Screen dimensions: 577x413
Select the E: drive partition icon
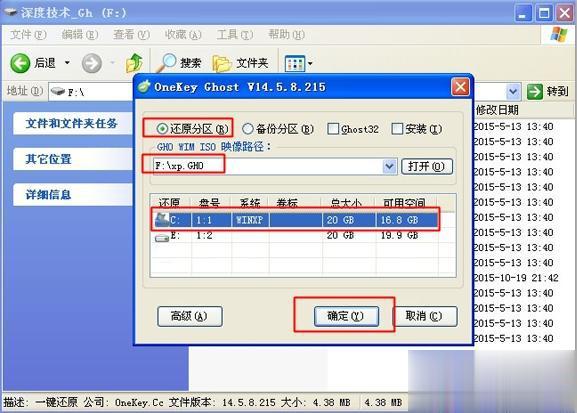click(162, 237)
